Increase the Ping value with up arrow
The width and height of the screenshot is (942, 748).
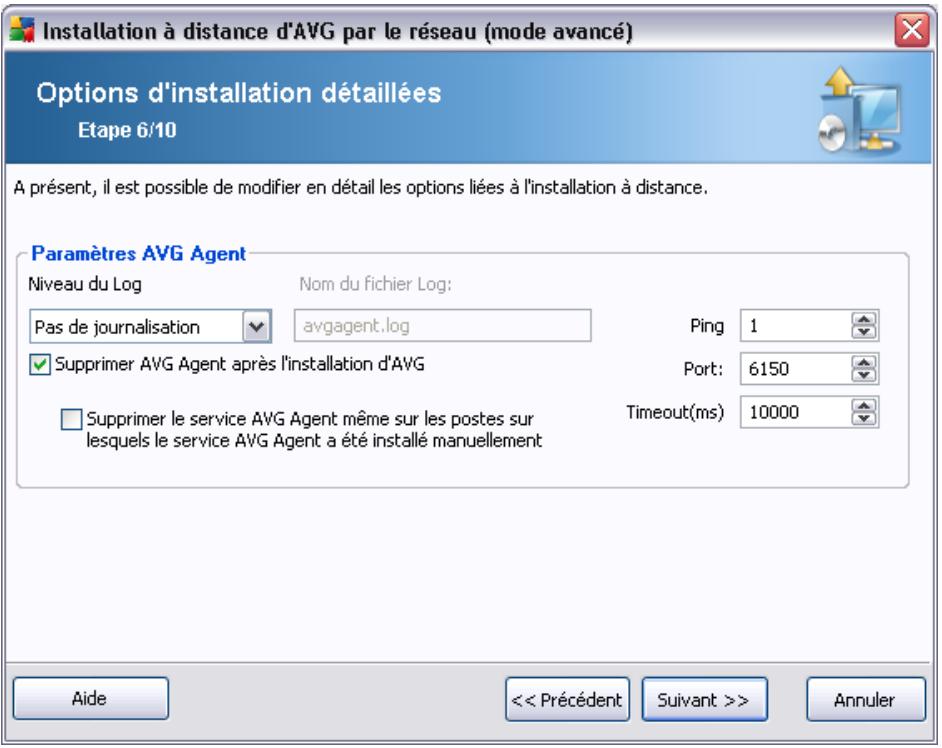[865, 319]
